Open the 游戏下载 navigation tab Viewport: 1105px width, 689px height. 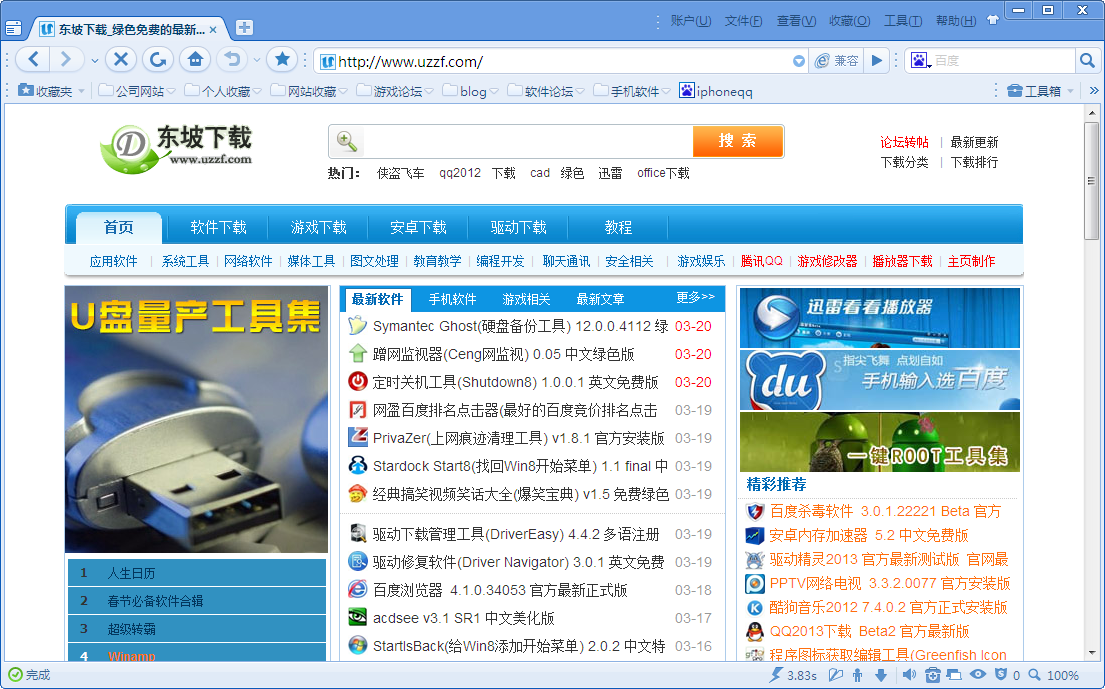pyautogui.click(x=319, y=228)
